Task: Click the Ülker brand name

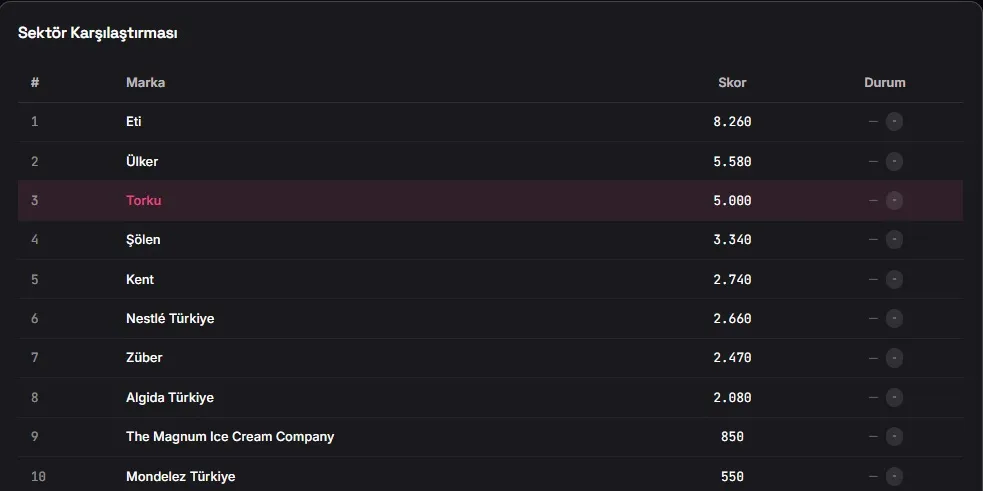Action: (142, 161)
